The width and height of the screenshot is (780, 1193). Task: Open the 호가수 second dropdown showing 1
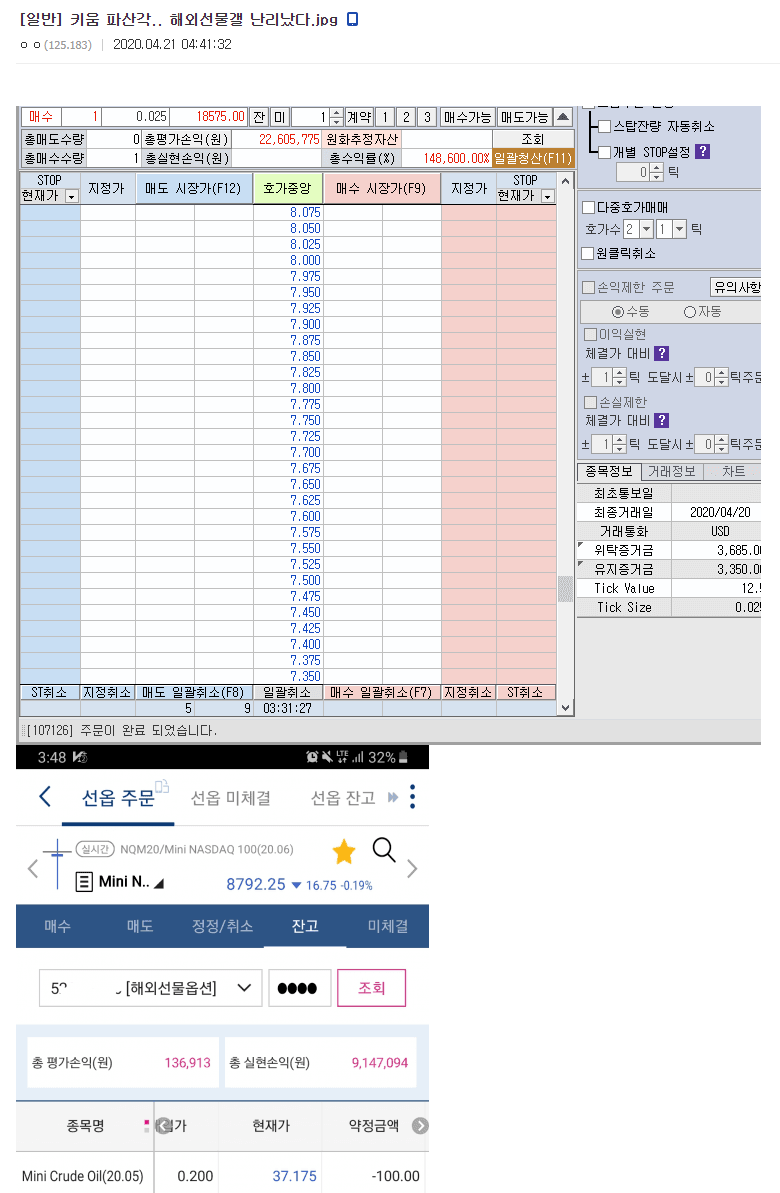(x=679, y=229)
